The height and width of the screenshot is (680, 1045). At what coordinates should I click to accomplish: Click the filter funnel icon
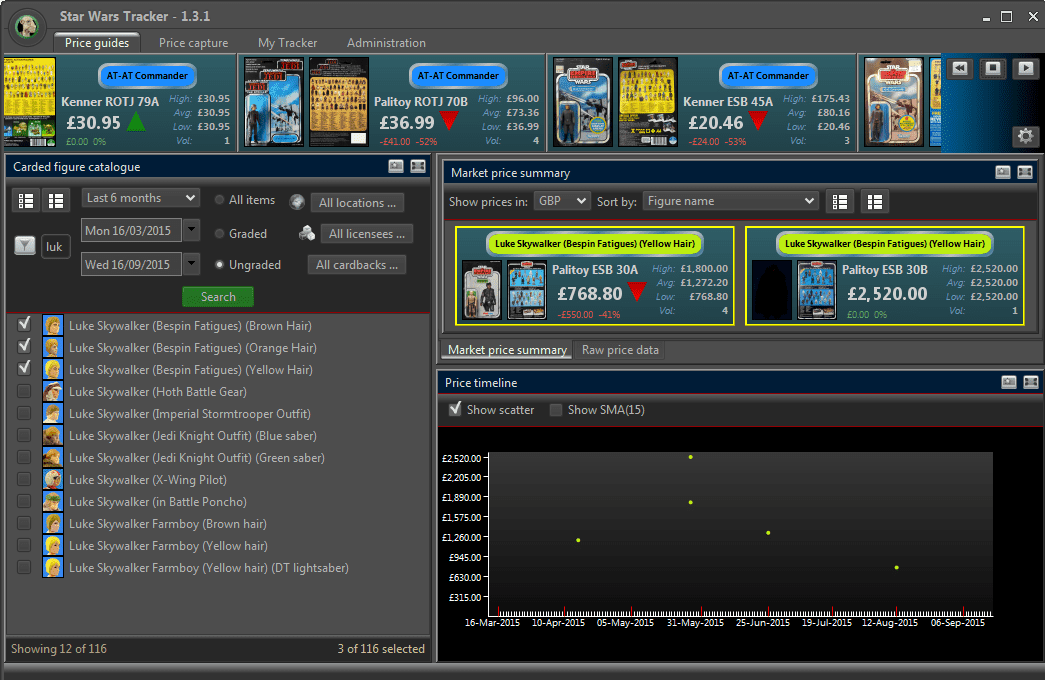click(x=26, y=246)
